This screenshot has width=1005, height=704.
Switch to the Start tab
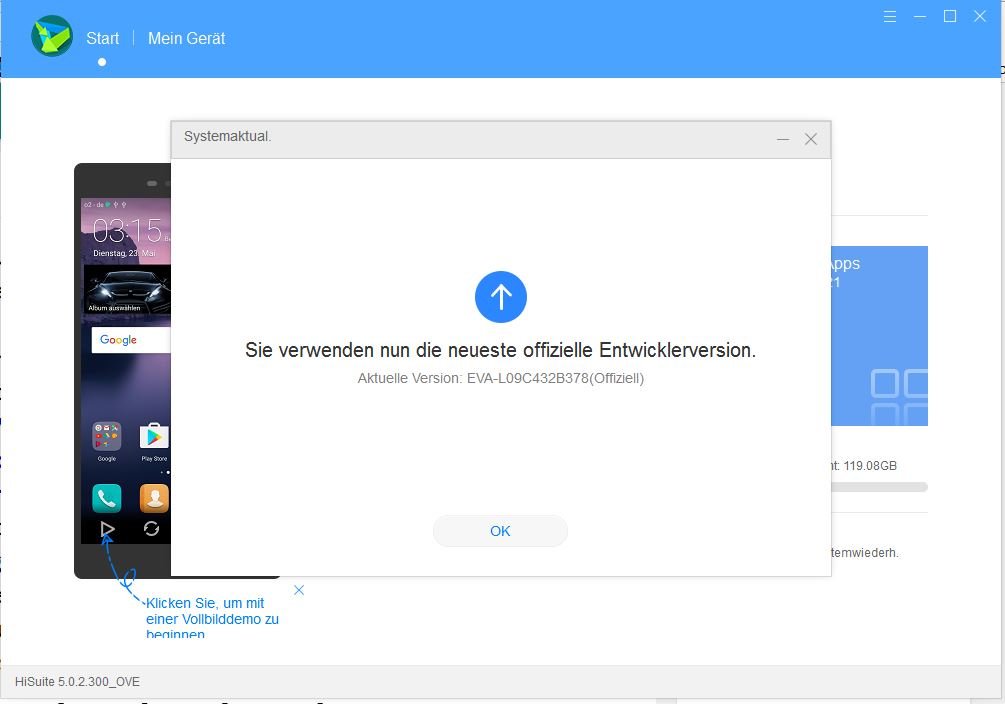[103, 38]
